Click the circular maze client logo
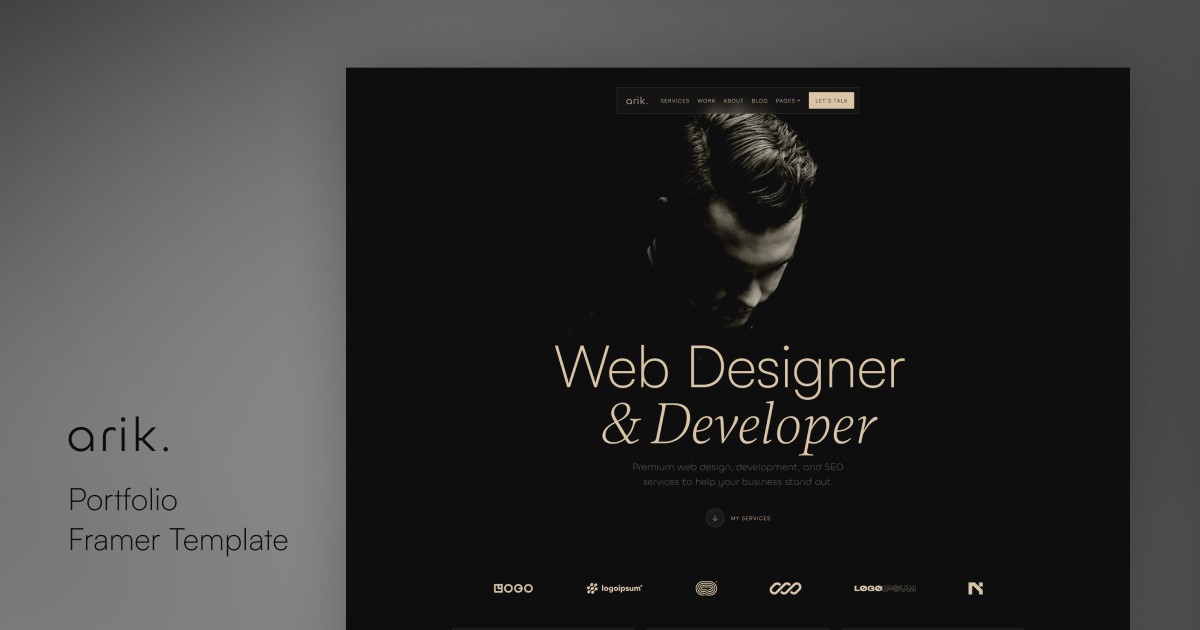Viewport: 1200px width, 630px height. (705, 588)
